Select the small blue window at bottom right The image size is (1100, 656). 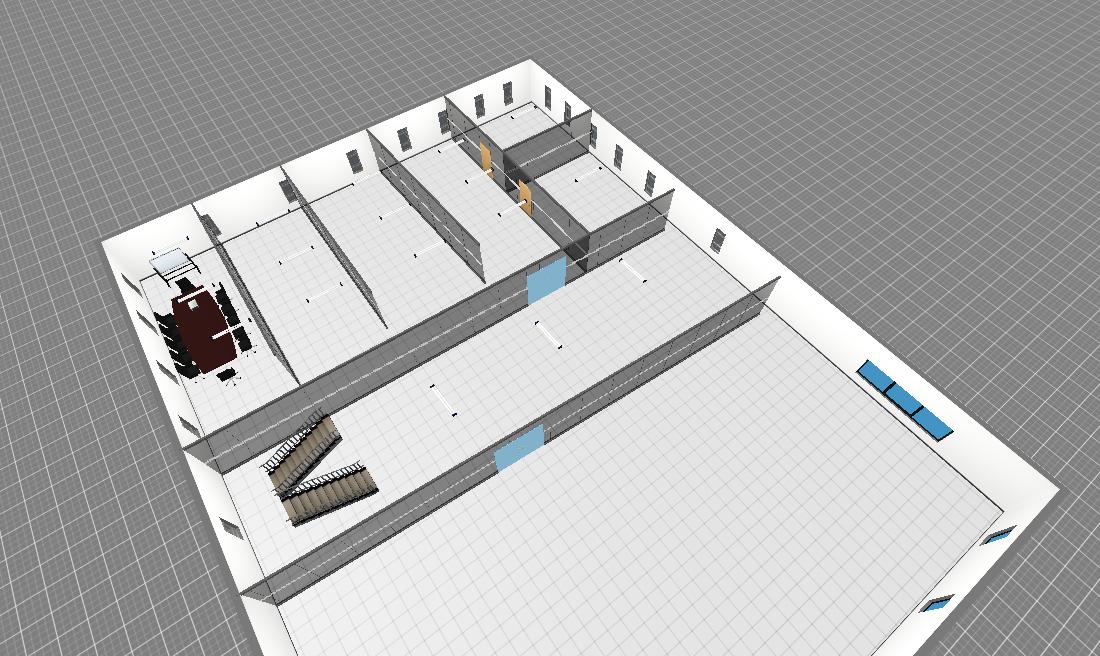[x=938, y=602]
